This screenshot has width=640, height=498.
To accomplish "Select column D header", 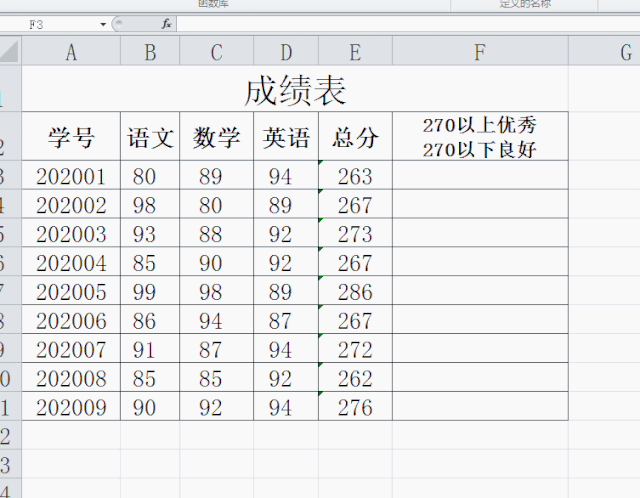I will tap(286, 51).
